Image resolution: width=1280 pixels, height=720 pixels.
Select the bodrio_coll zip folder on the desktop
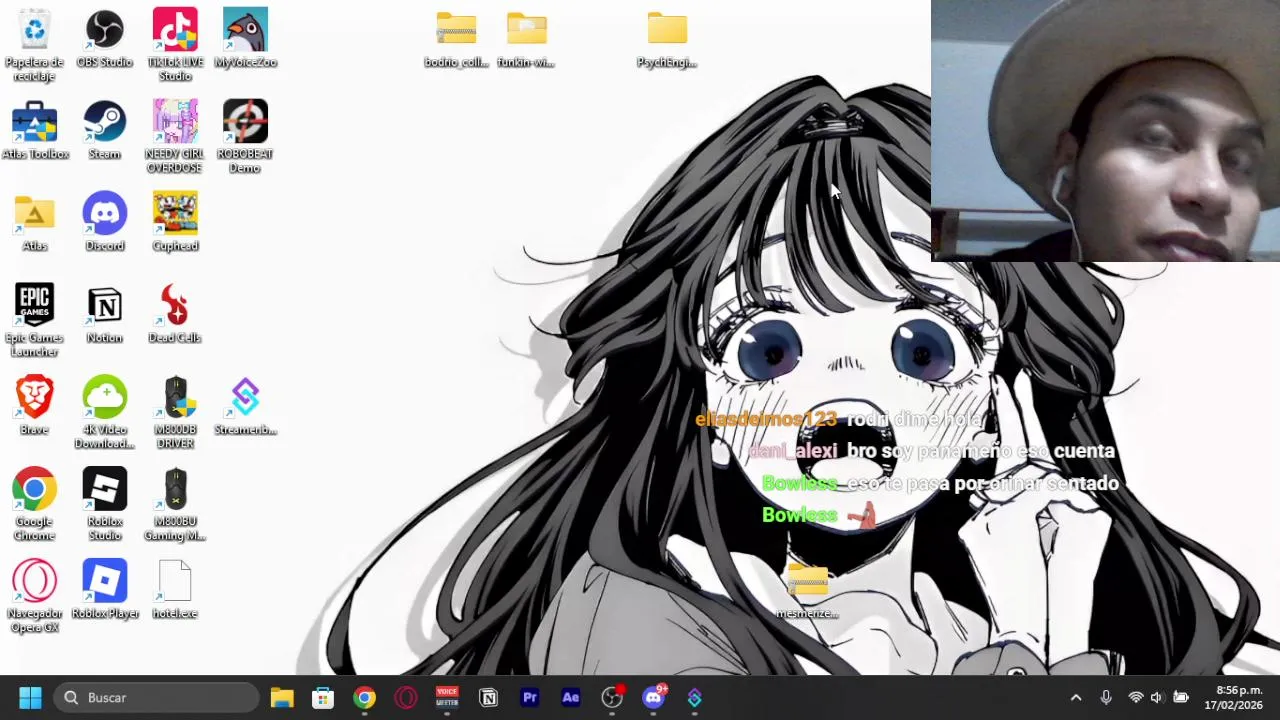click(456, 40)
